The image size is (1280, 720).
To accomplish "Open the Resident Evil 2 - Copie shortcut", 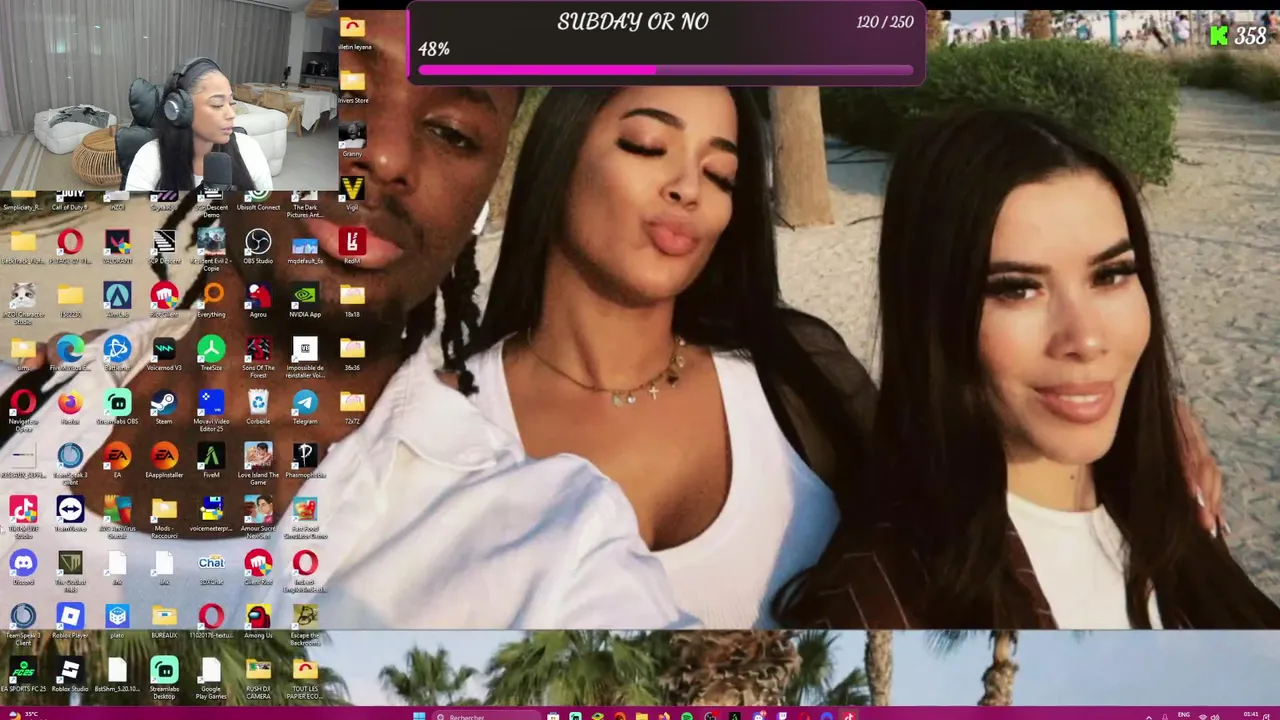I will point(211,250).
